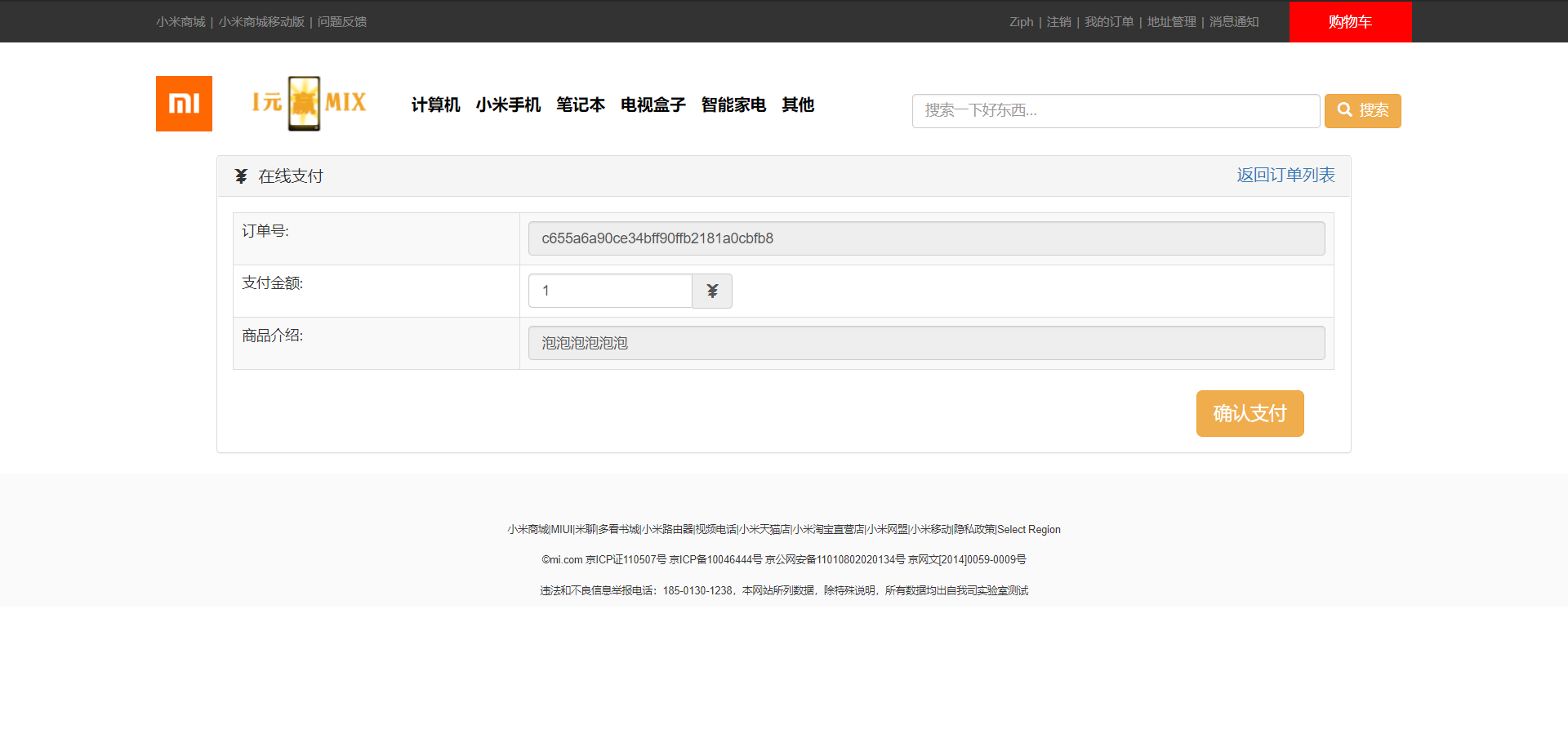Open 隐私政策 footer link
Image resolution: width=1568 pixels, height=734 pixels.
(x=974, y=530)
